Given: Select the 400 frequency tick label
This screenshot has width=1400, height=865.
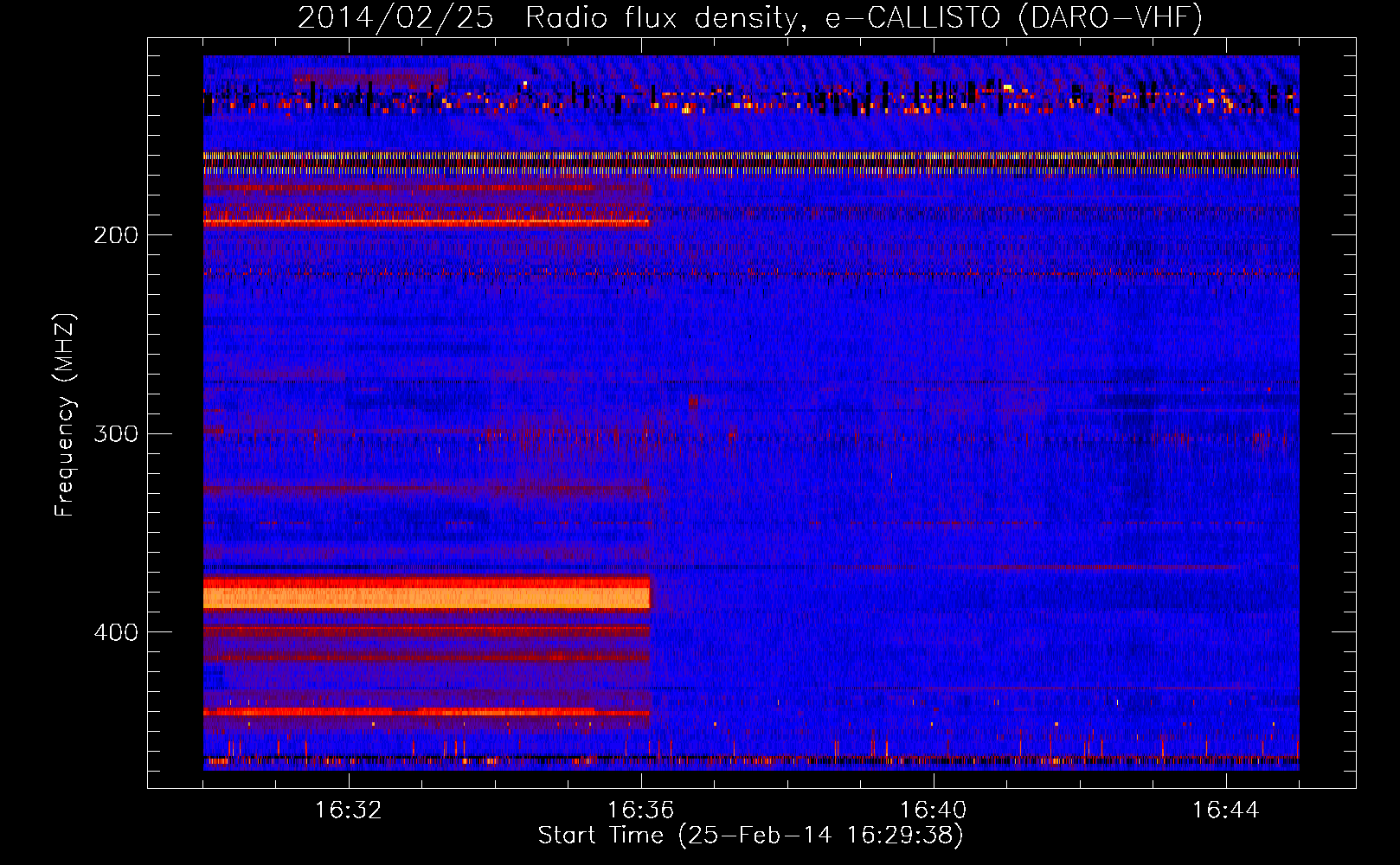Looking at the screenshot, I should (x=116, y=632).
